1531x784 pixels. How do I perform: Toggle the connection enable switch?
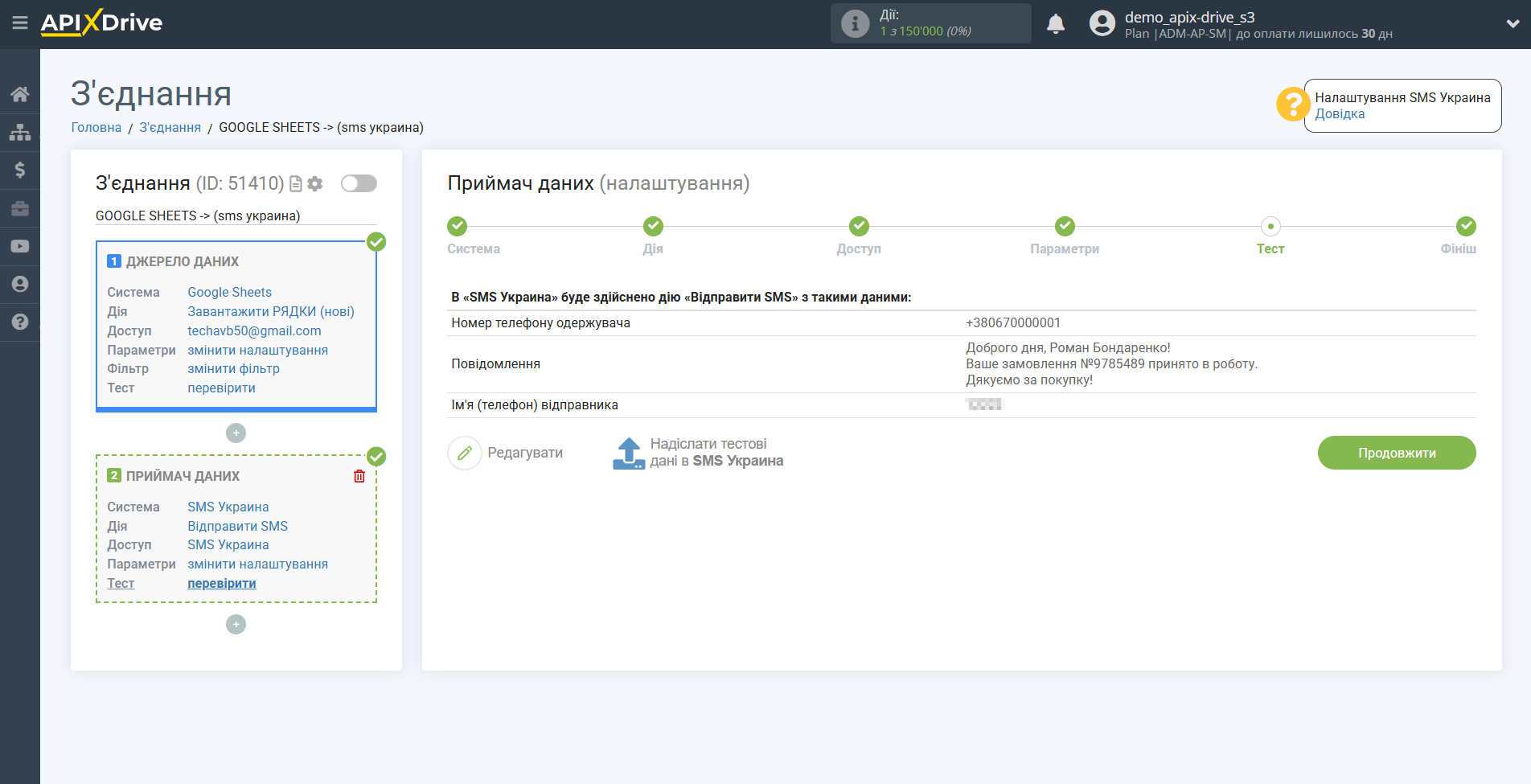[x=359, y=183]
